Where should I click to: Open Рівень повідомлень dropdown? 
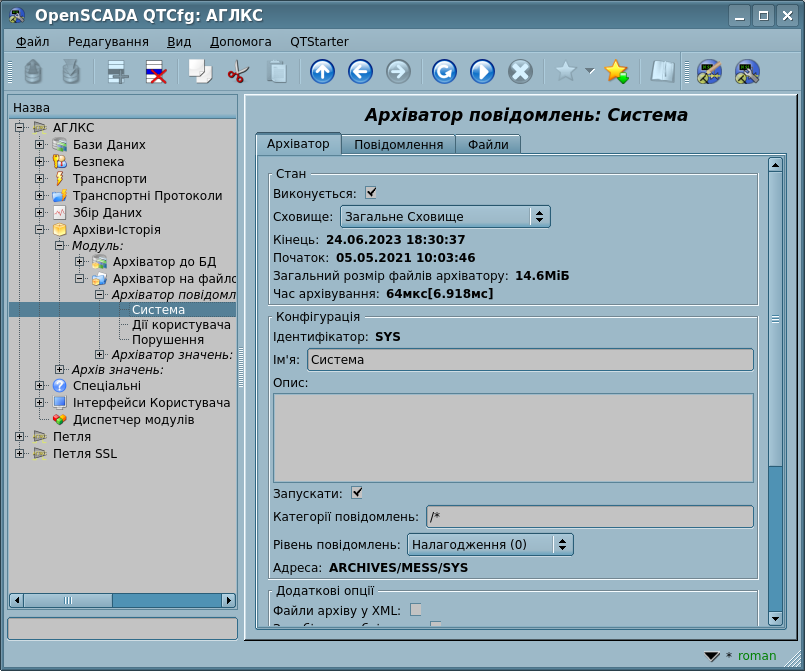(x=490, y=545)
